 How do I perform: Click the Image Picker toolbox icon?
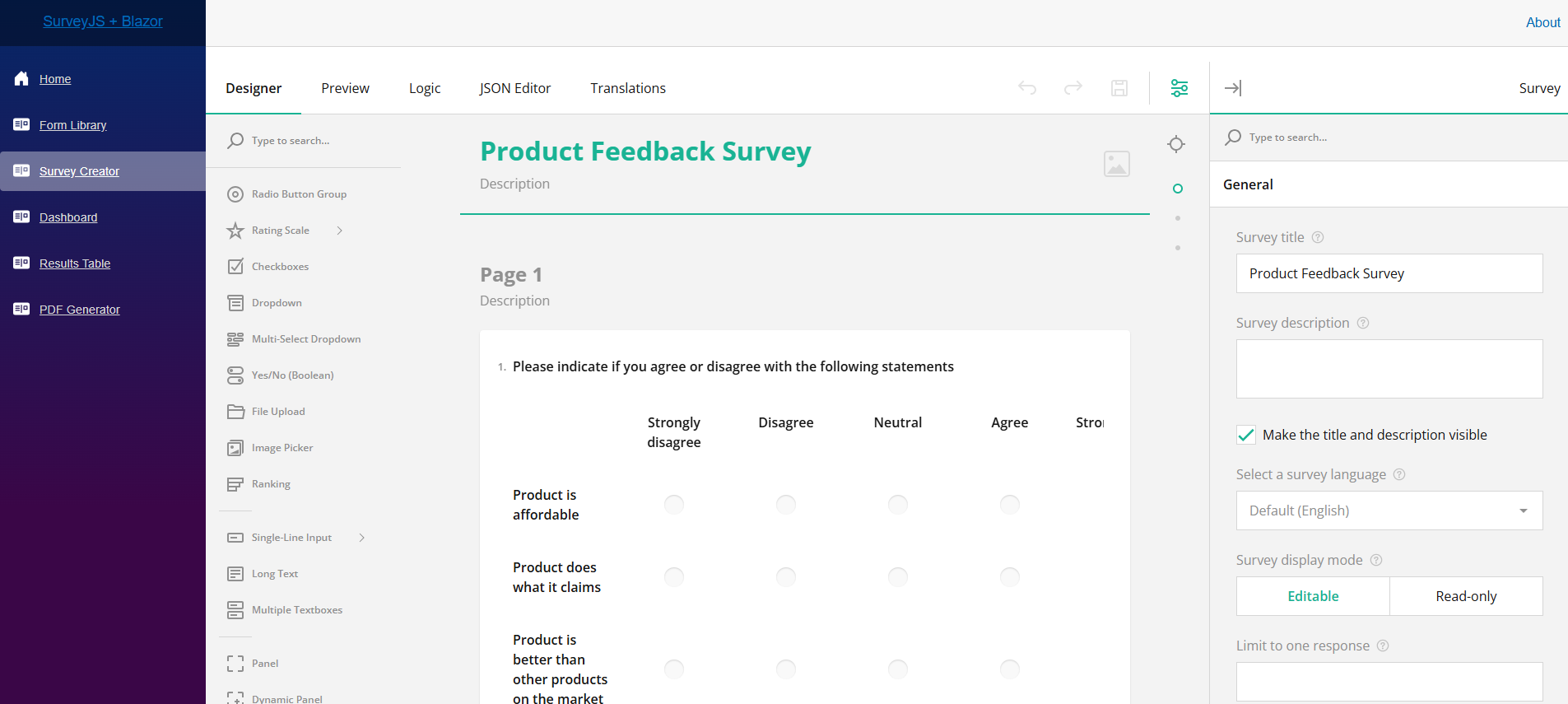click(235, 447)
